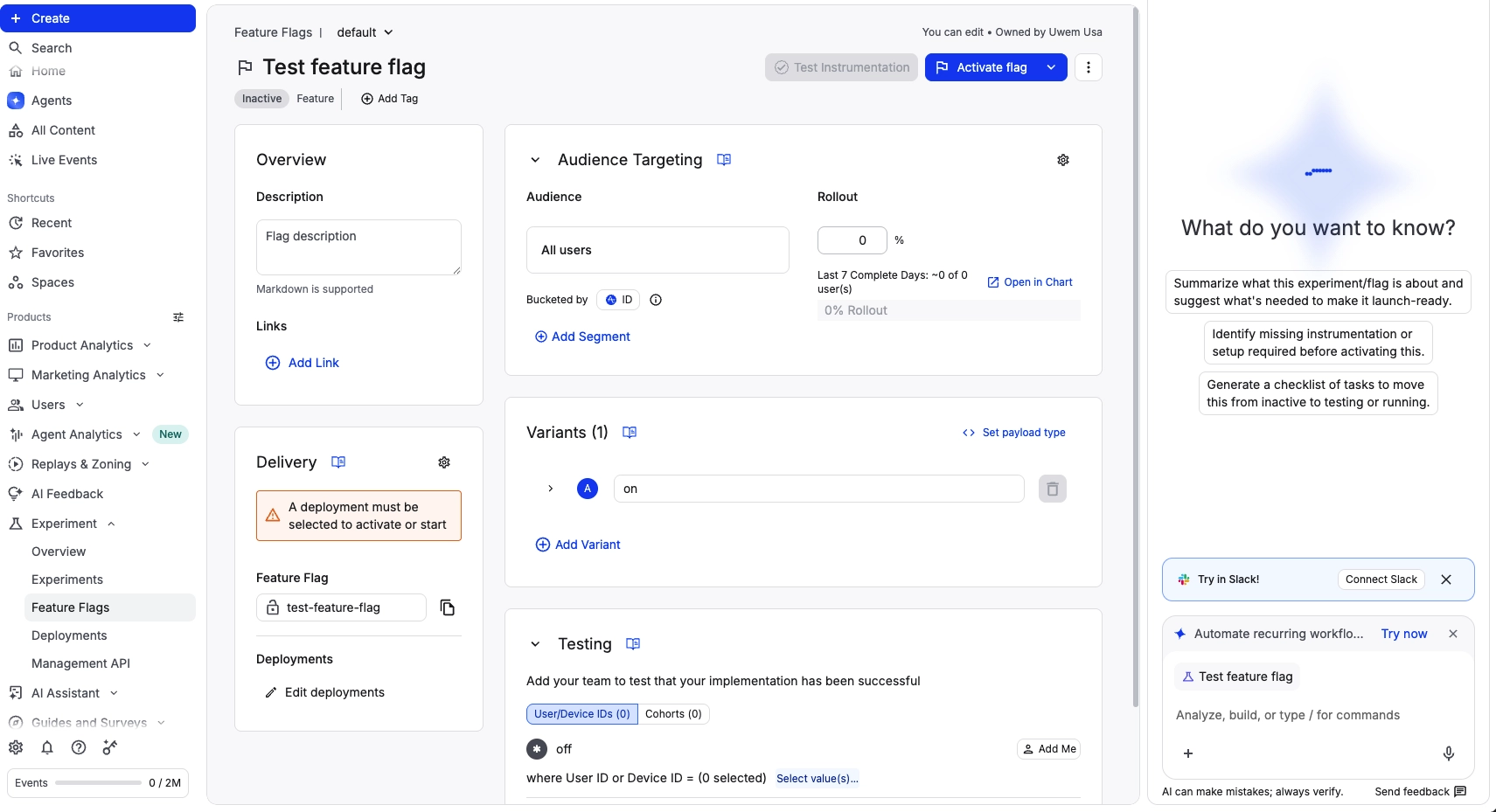Click the rollout percentage input
The height and width of the screenshot is (812, 1496).
pyautogui.click(x=852, y=240)
